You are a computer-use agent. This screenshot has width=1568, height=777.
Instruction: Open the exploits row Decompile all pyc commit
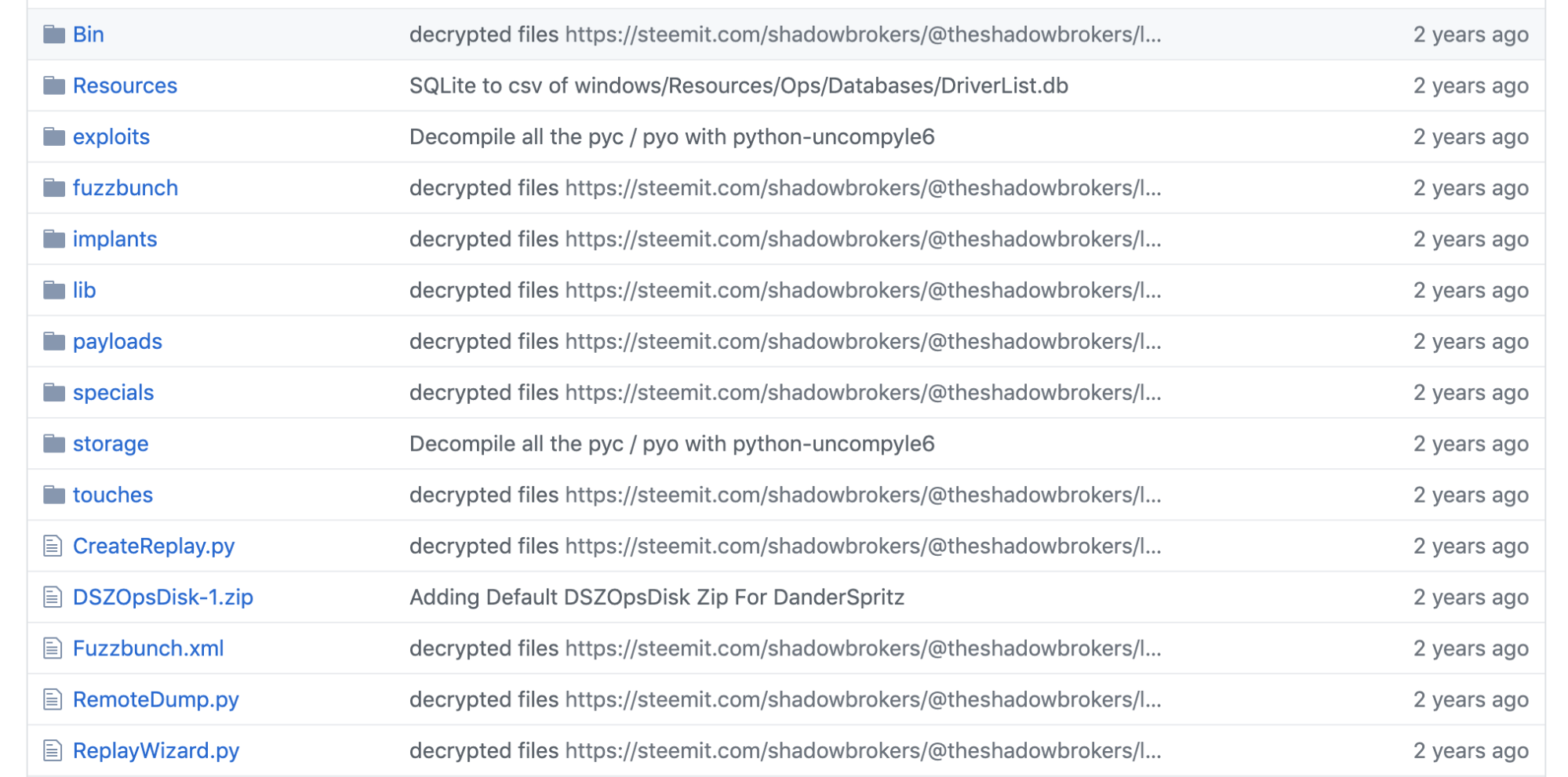point(672,137)
